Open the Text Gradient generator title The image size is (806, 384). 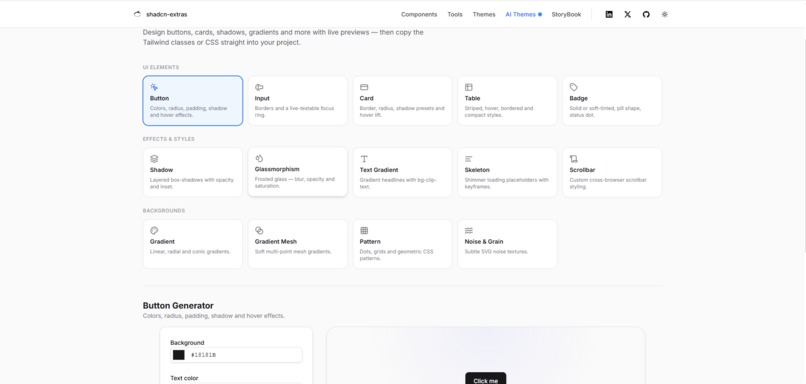[x=379, y=170]
